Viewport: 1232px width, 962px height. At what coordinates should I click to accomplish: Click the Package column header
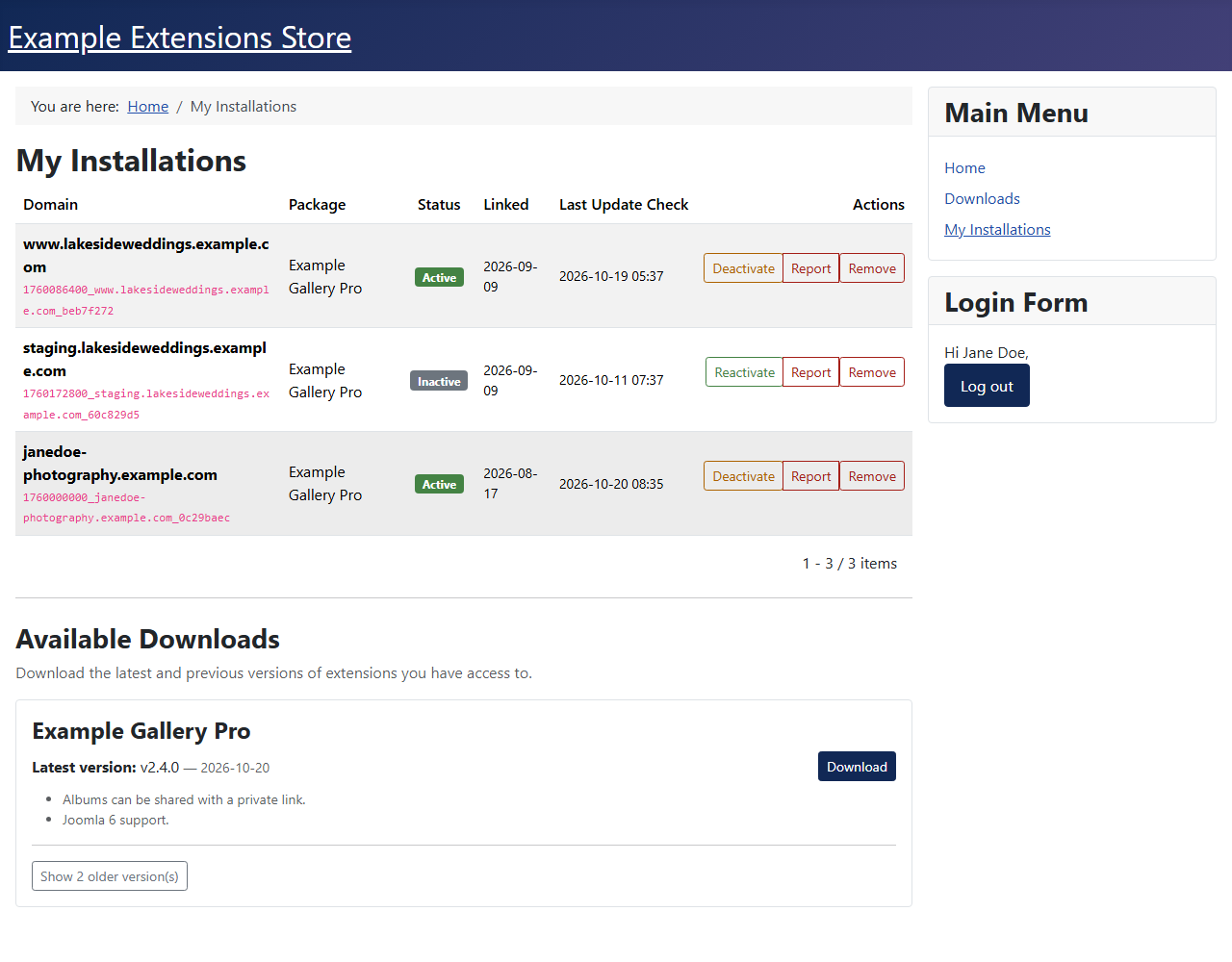click(x=317, y=204)
